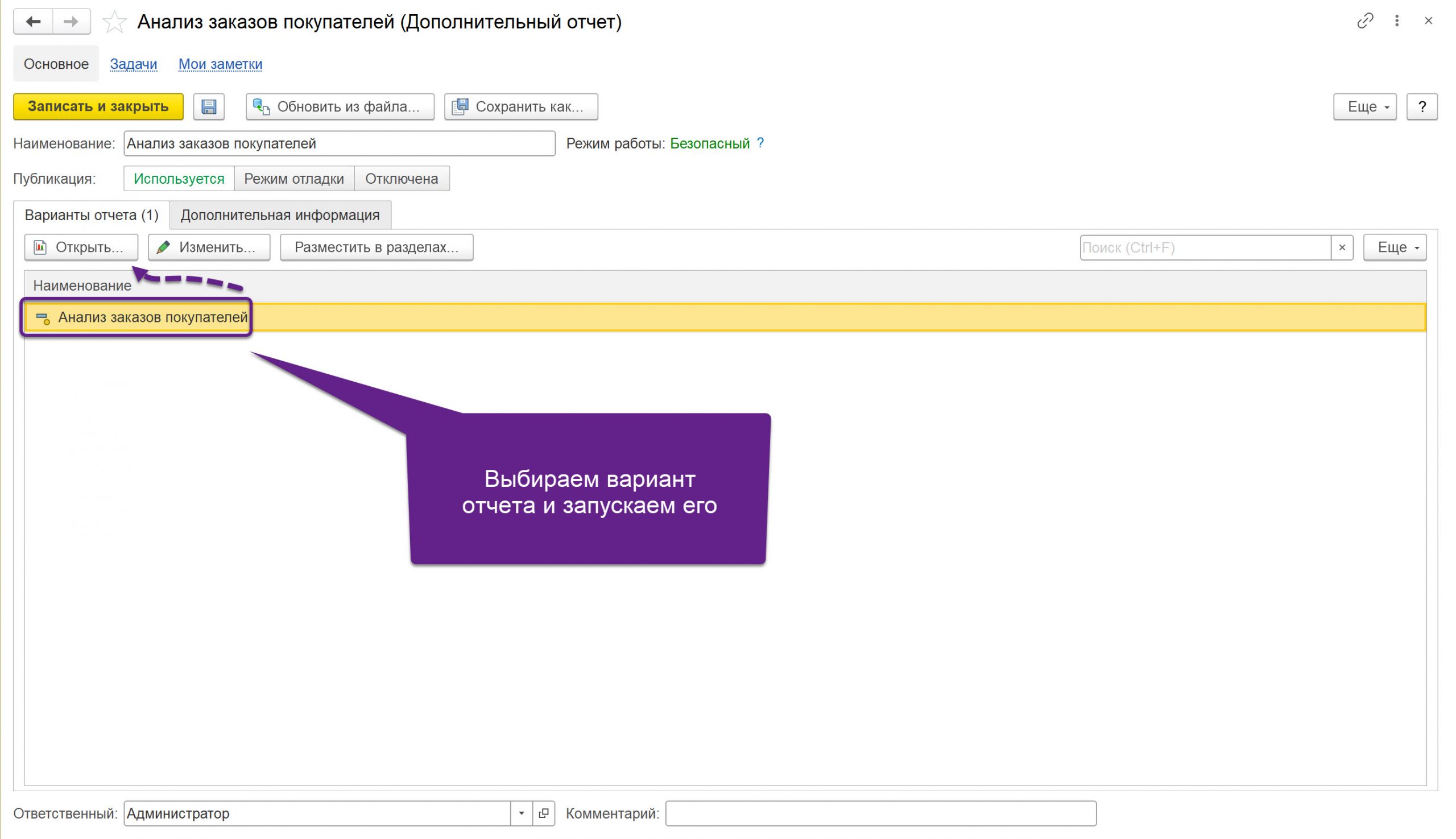The height and width of the screenshot is (839, 1456).
Task: Open Ответственный dropdown arrow
Action: pyautogui.click(x=521, y=813)
